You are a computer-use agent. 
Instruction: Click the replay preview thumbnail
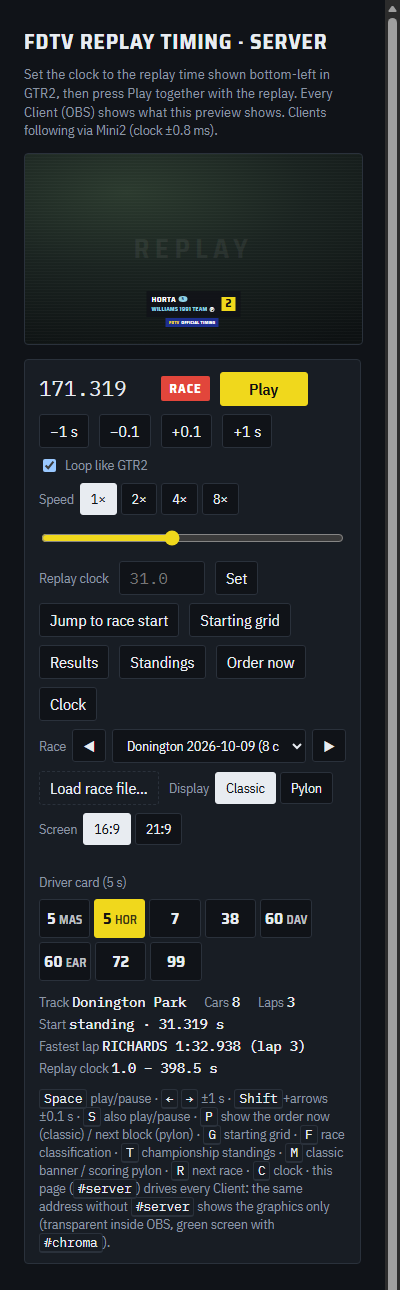tap(193, 249)
